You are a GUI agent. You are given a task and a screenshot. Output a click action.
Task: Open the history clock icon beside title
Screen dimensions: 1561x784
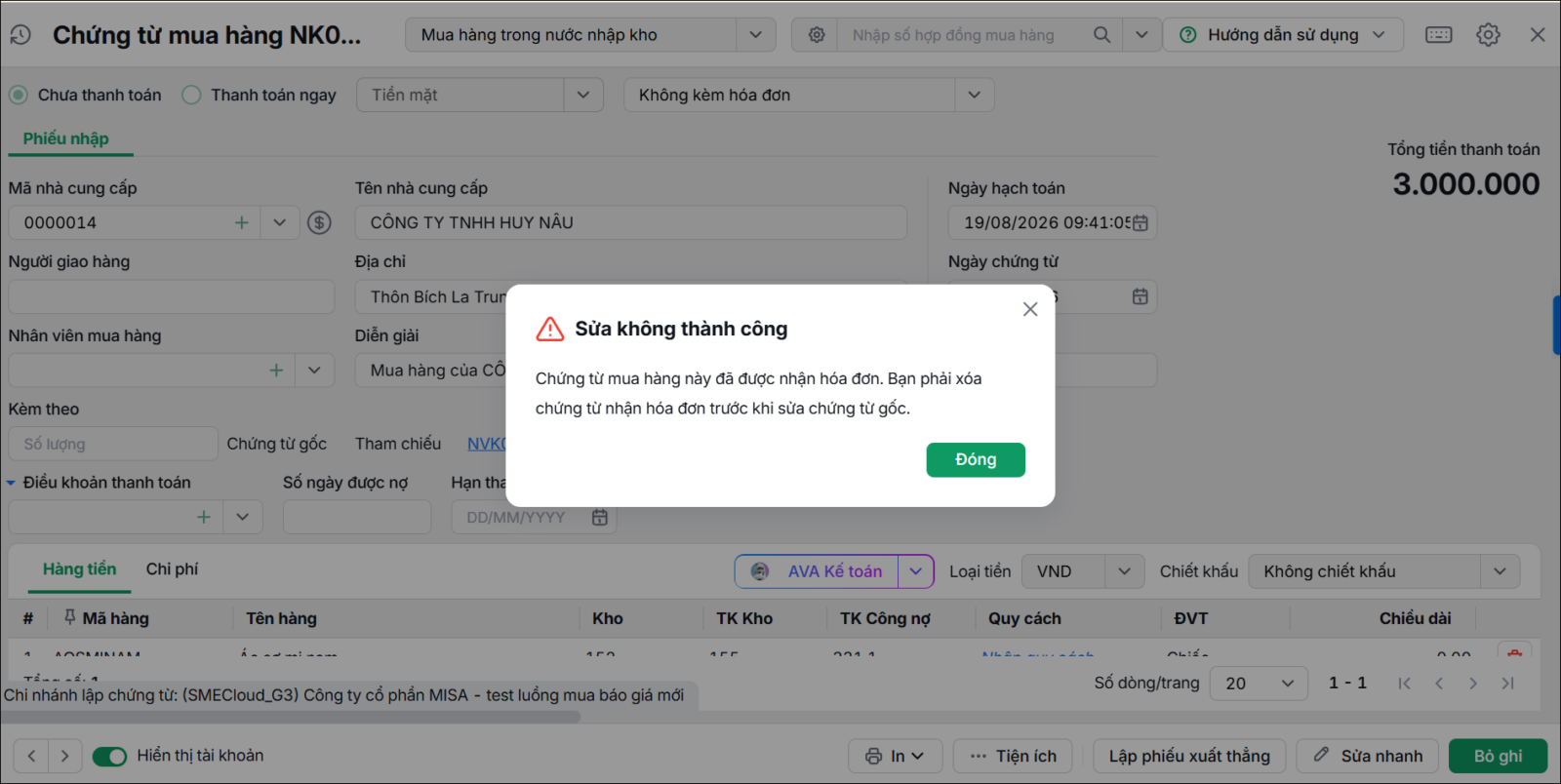20,35
